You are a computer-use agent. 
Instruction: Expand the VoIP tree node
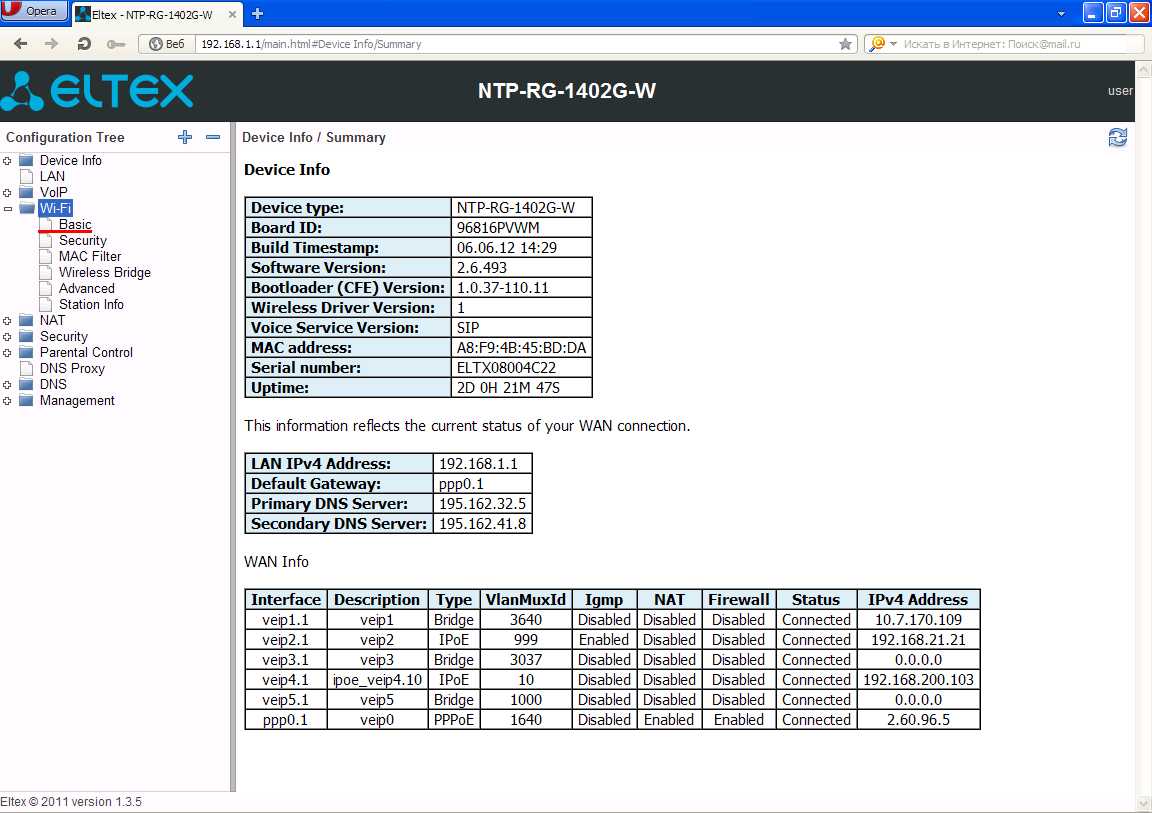(x=8, y=193)
